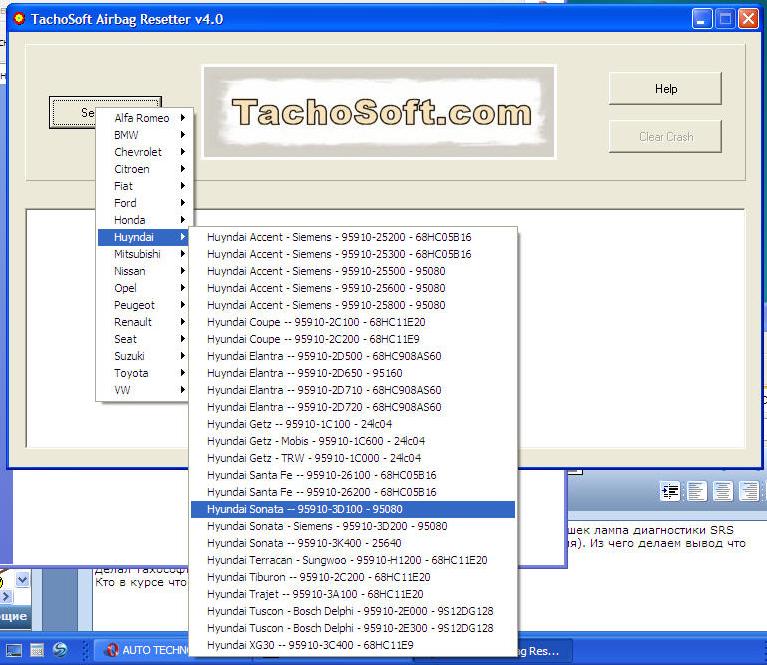Select highlighted Hyundai Sonata 95910-3D100

353,509
